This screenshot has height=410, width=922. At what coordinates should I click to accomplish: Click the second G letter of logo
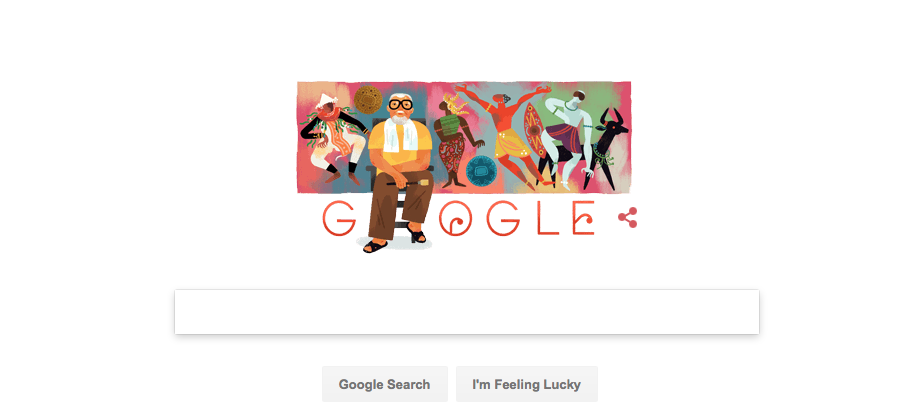point(502,218)
